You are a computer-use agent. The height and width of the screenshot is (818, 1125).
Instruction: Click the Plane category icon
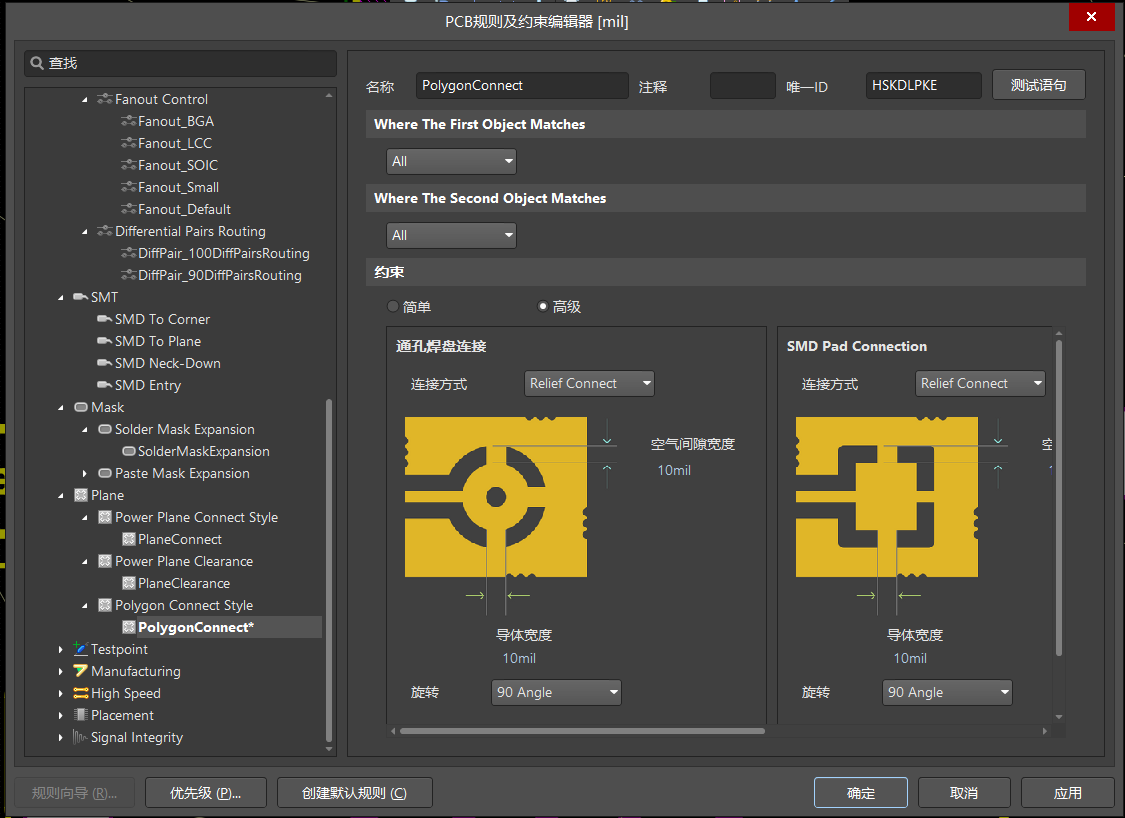81,495
